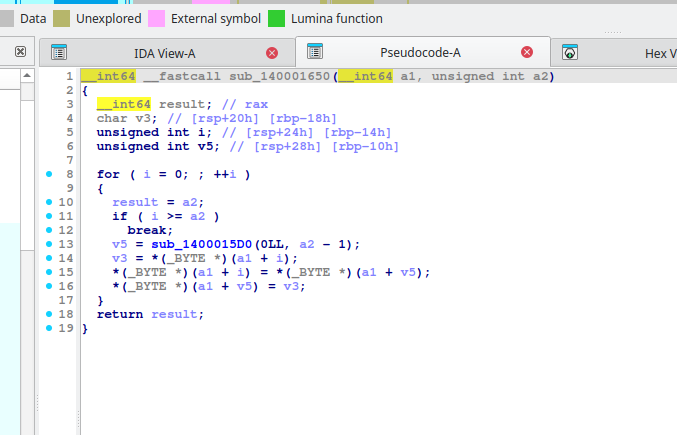Image resolution: width=677 pixels, height=435 pixels.
Task: Click '__fastcall' keyword in function signature
Action: pos(182,76)
